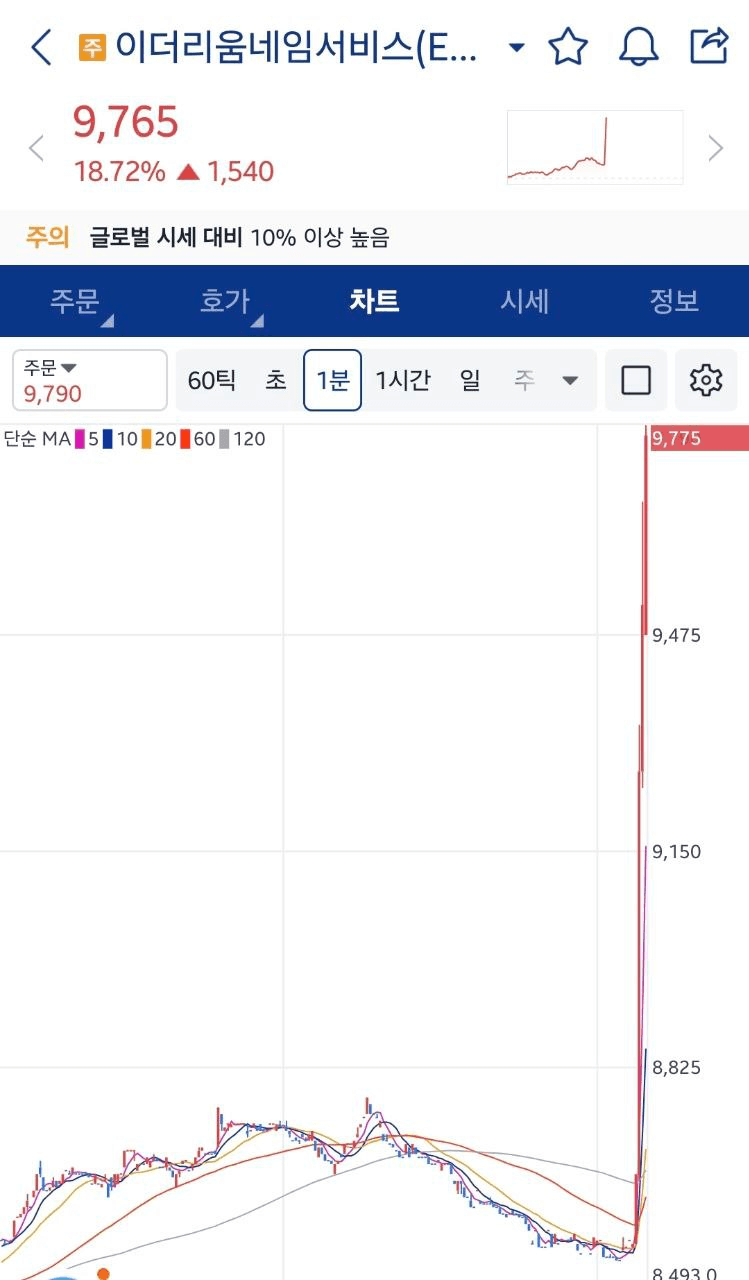Image resolution: width=749 pixels, height=1280 pixels.
Task: Open the 시세 tab
Action: pos(525,301)
